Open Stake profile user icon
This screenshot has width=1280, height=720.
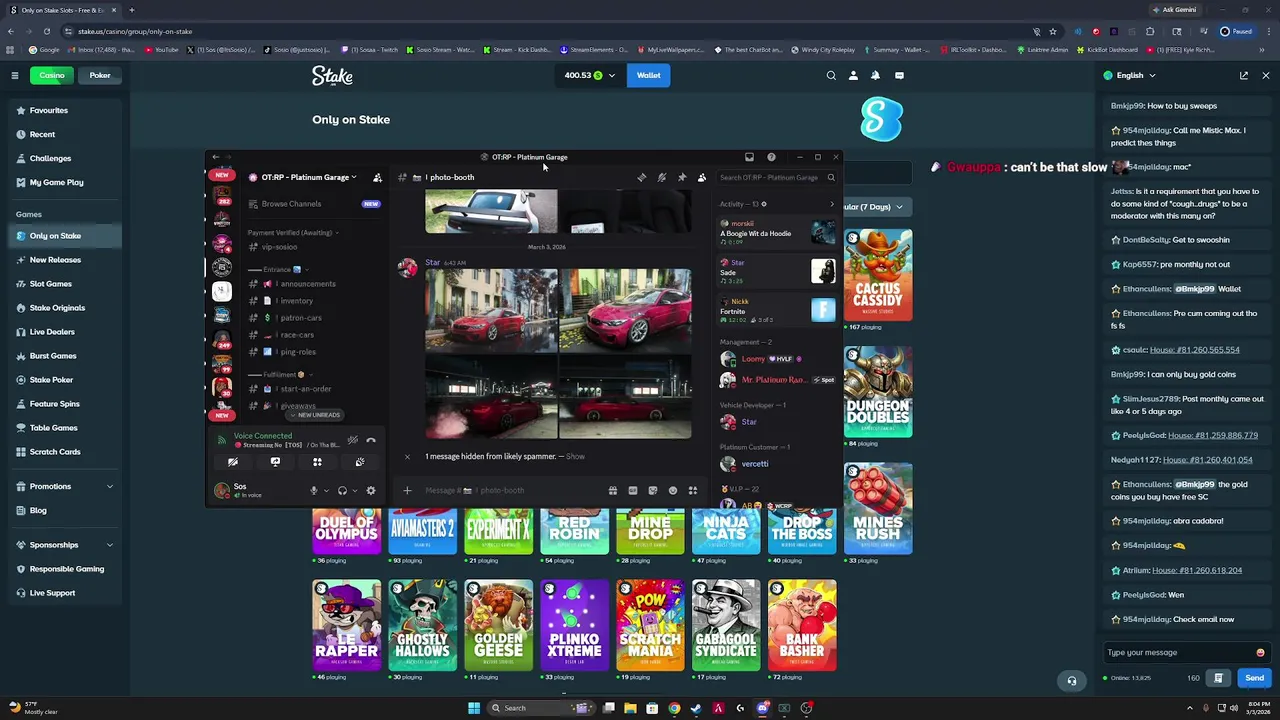click(x=853, y=75)
